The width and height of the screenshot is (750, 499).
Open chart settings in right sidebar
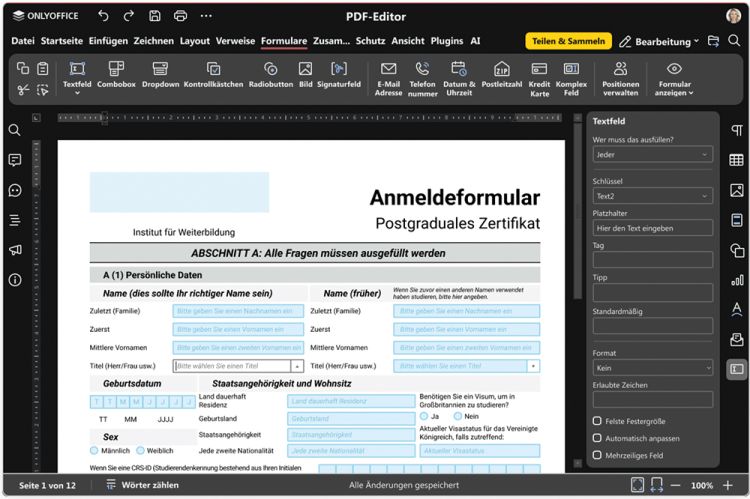(737, 280)
